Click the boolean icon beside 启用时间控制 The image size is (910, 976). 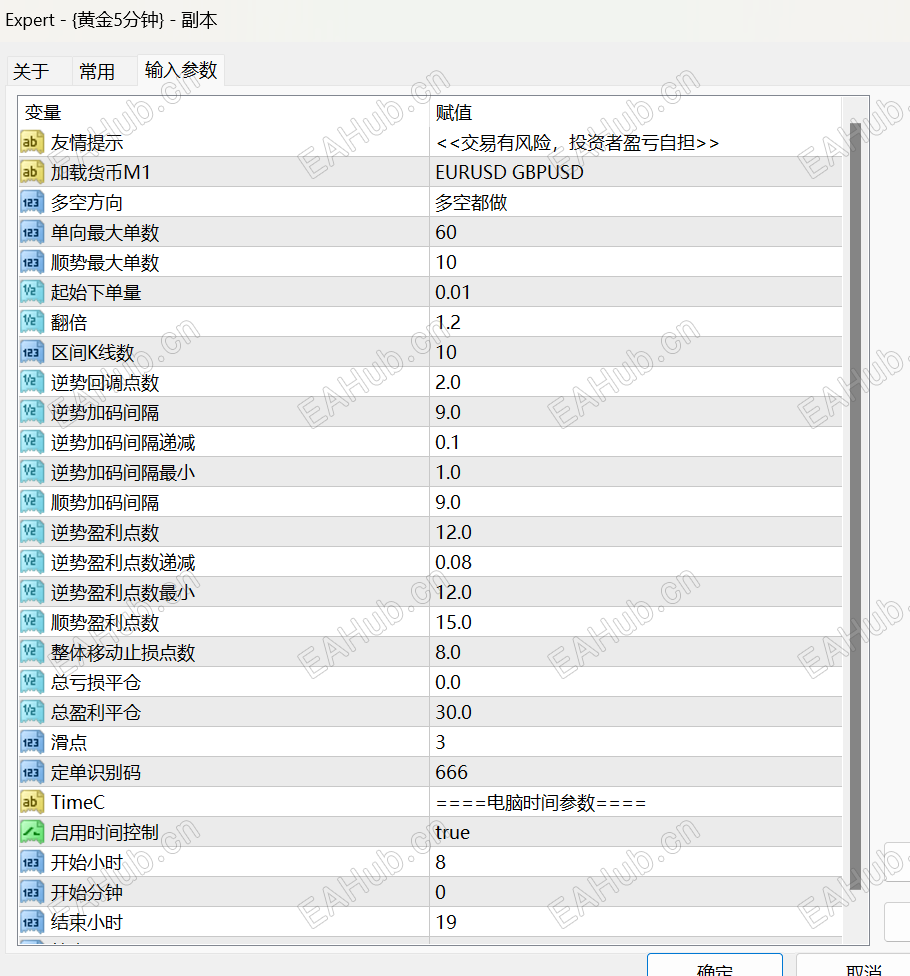click(32, 832)
